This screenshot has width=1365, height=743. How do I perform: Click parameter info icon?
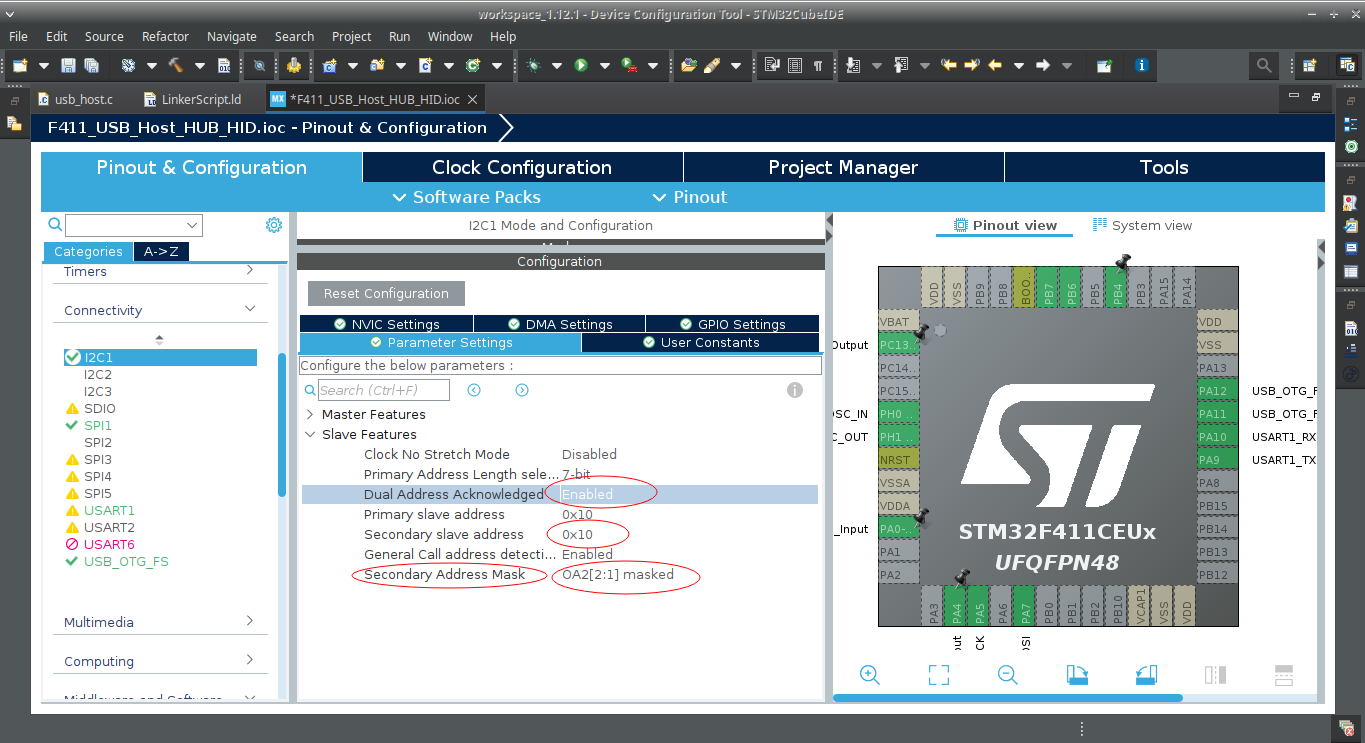coord(795,390)
